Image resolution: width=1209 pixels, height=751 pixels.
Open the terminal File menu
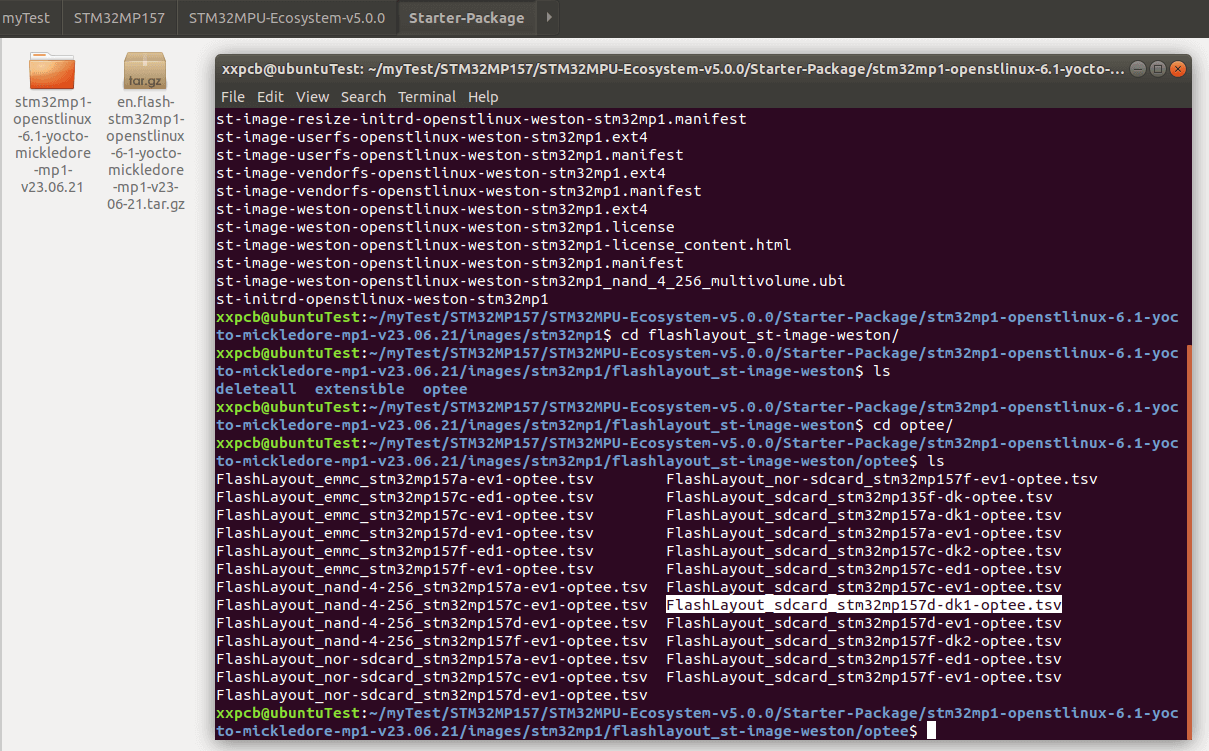tap(232, 97)
